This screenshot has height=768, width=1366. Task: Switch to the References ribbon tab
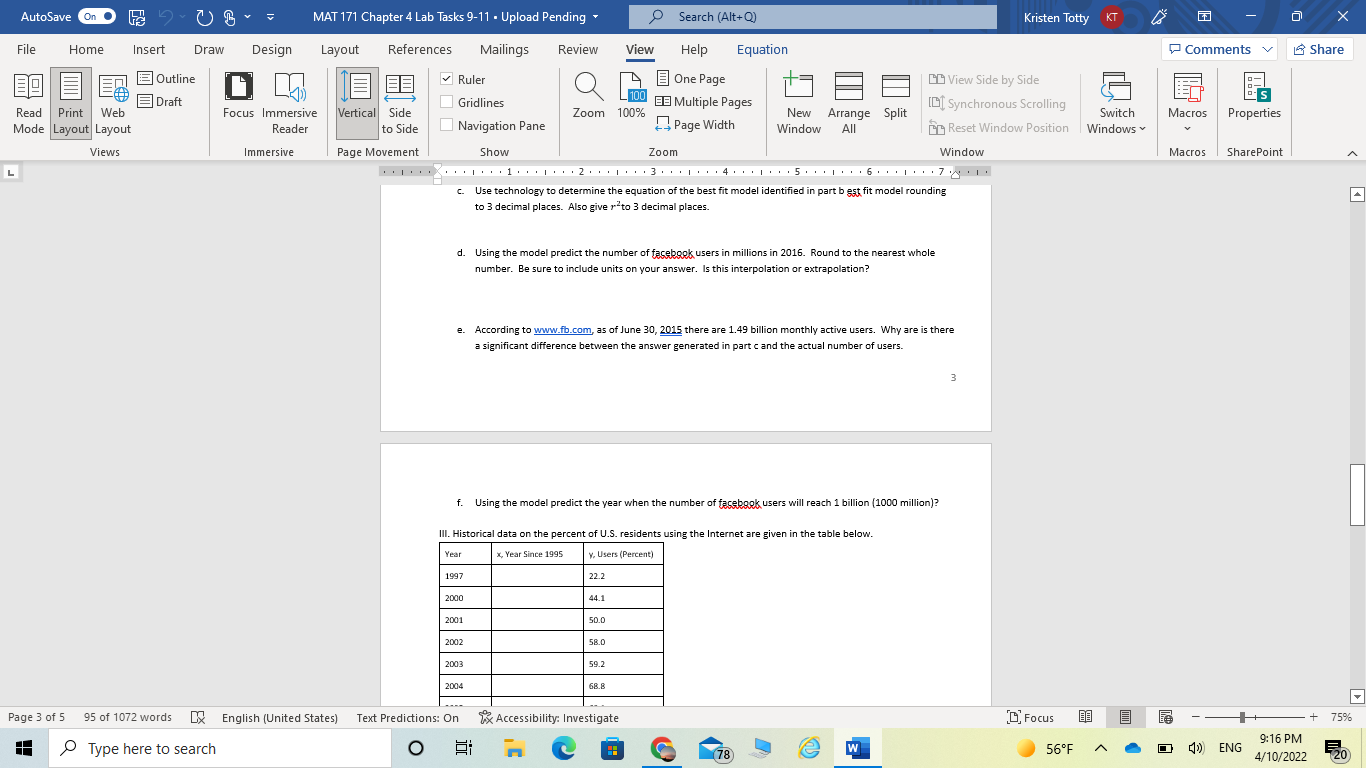[x=420, y=48]
